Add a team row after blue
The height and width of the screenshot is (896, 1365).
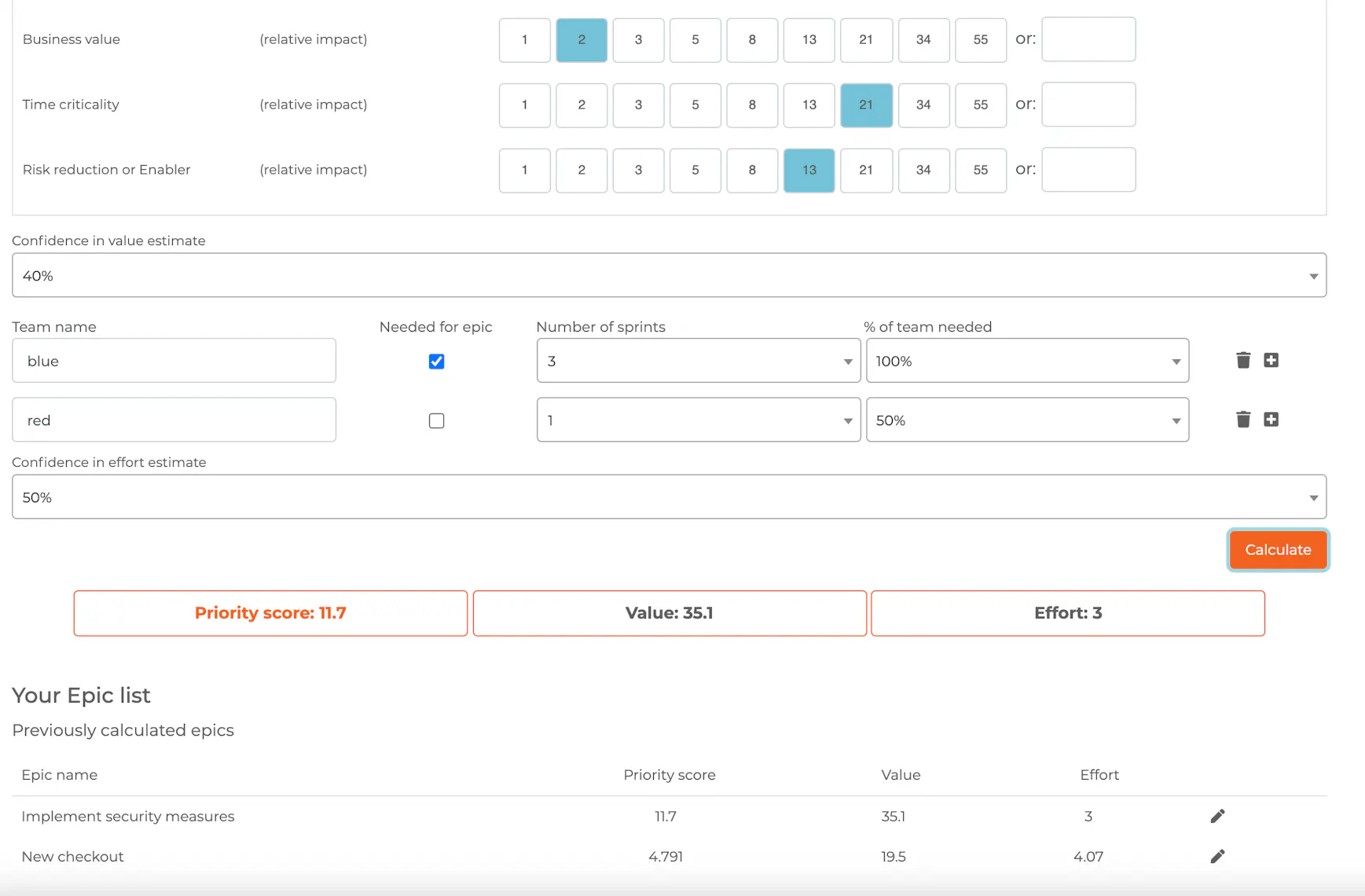(1271, 360)
